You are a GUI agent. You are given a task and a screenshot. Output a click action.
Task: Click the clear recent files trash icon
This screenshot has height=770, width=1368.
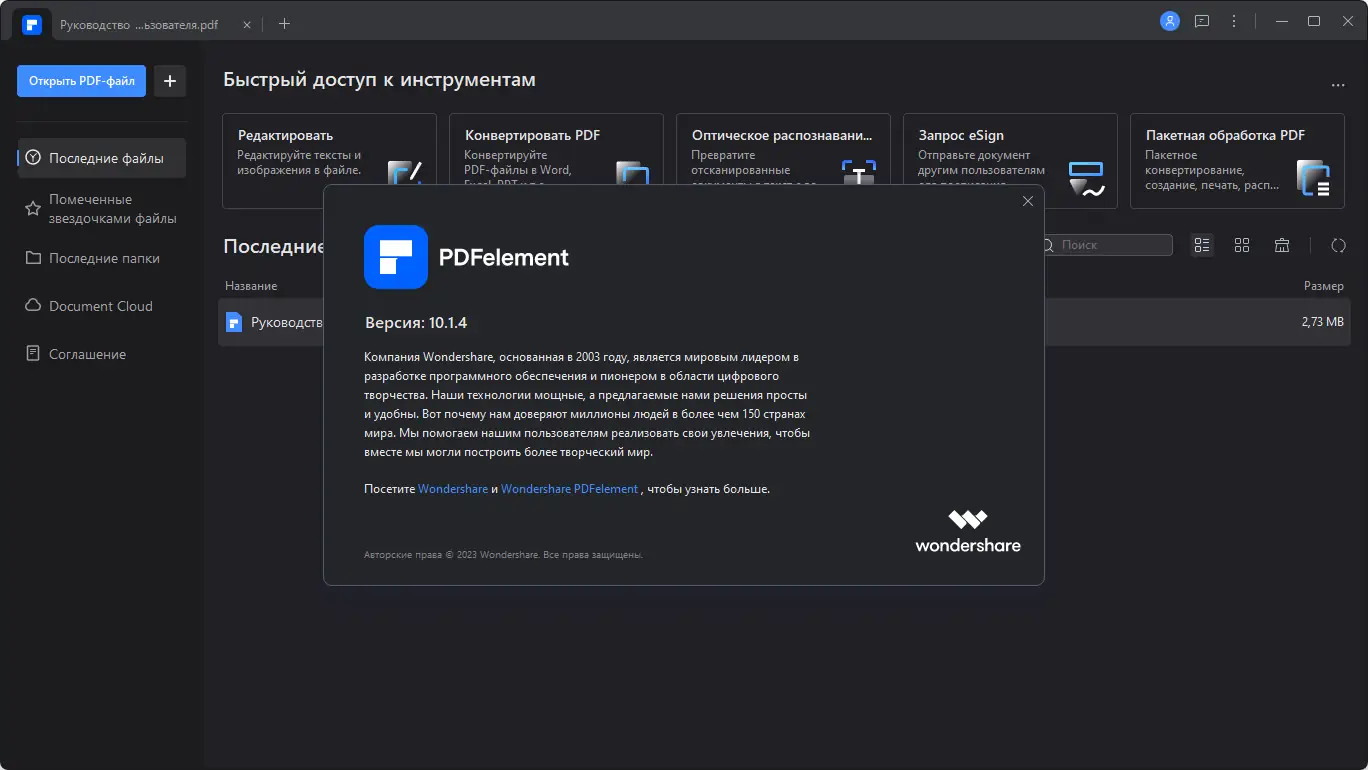click(1282, 245)
